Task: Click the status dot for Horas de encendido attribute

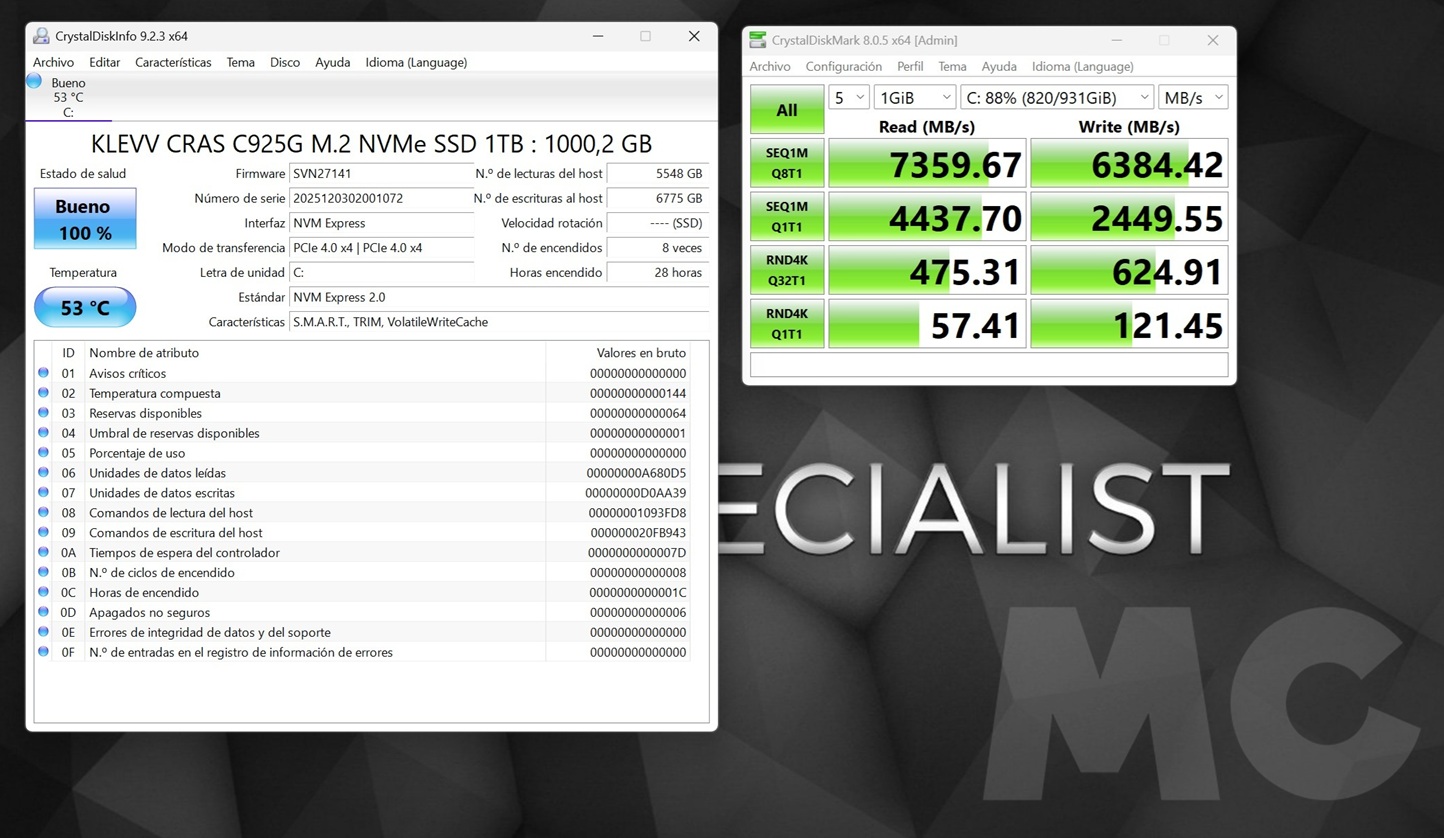Action: click(43, 592)
